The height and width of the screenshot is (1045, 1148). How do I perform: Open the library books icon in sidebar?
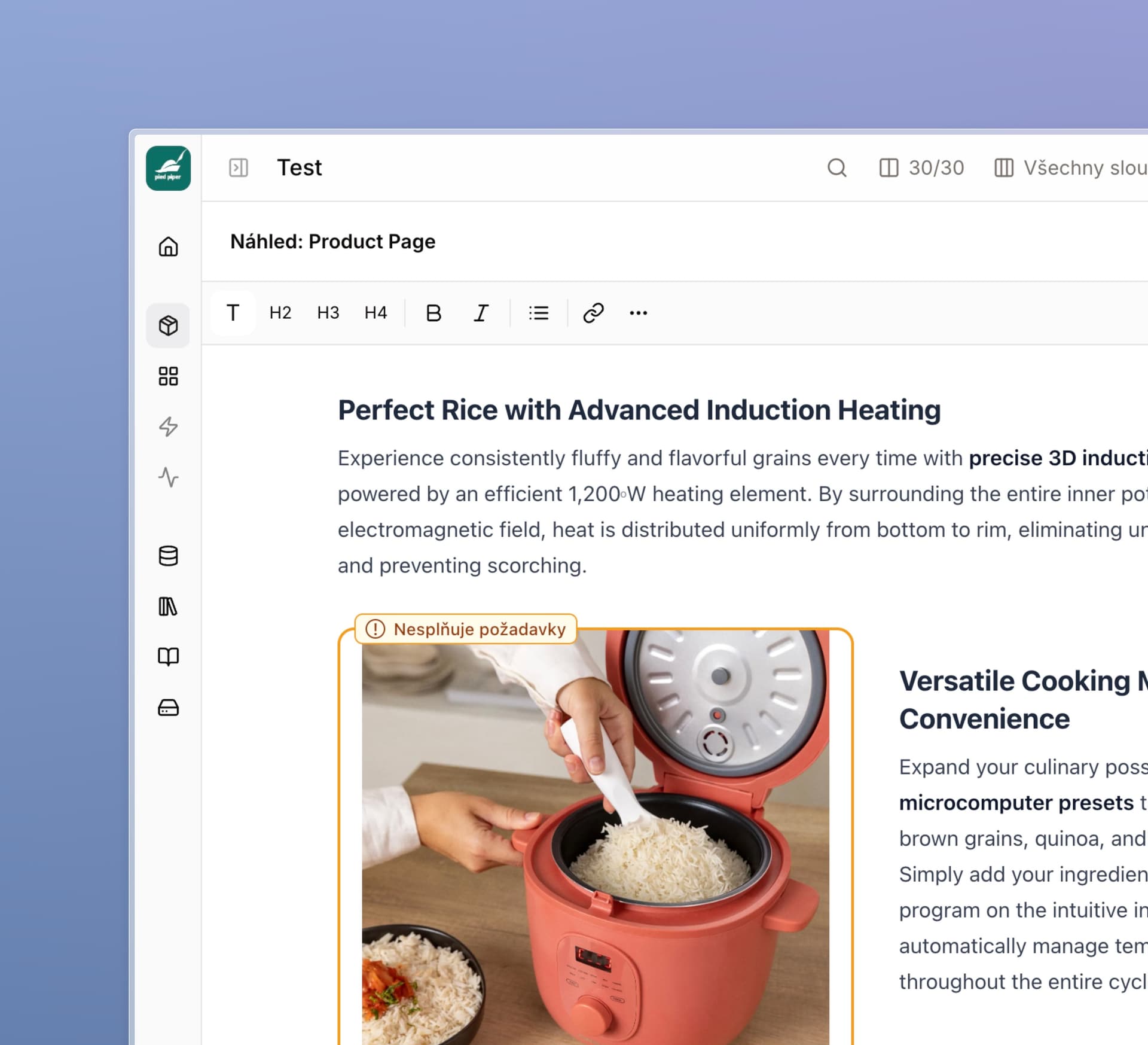tap(168, 606)
